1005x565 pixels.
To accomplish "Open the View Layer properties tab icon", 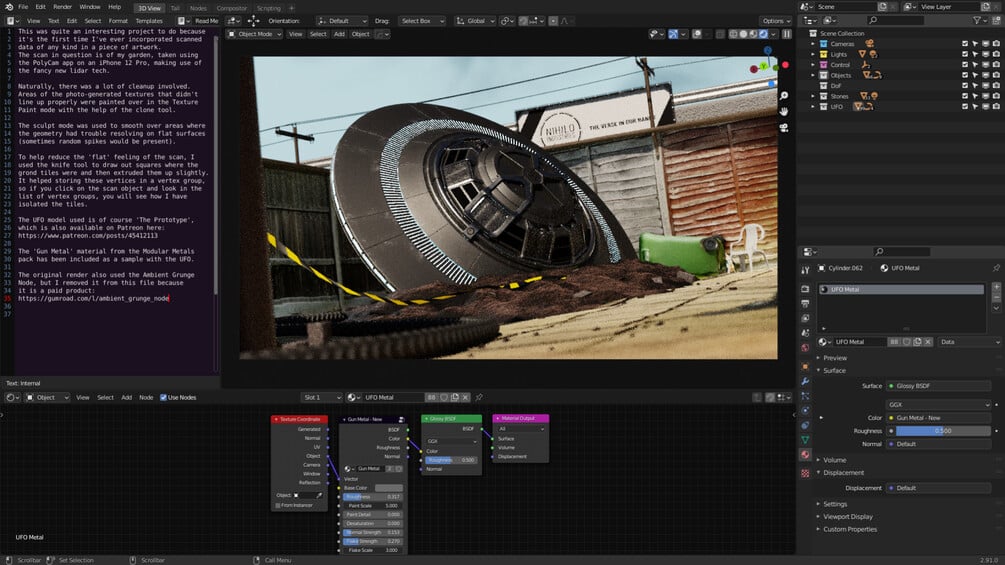I will [805, 318].
